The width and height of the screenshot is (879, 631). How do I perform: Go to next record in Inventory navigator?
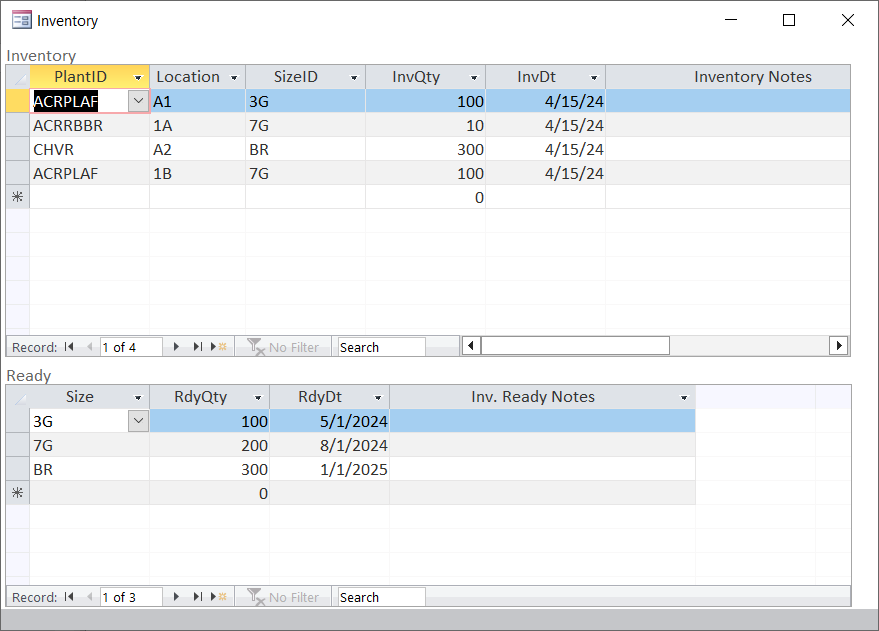tap(177, 347)
